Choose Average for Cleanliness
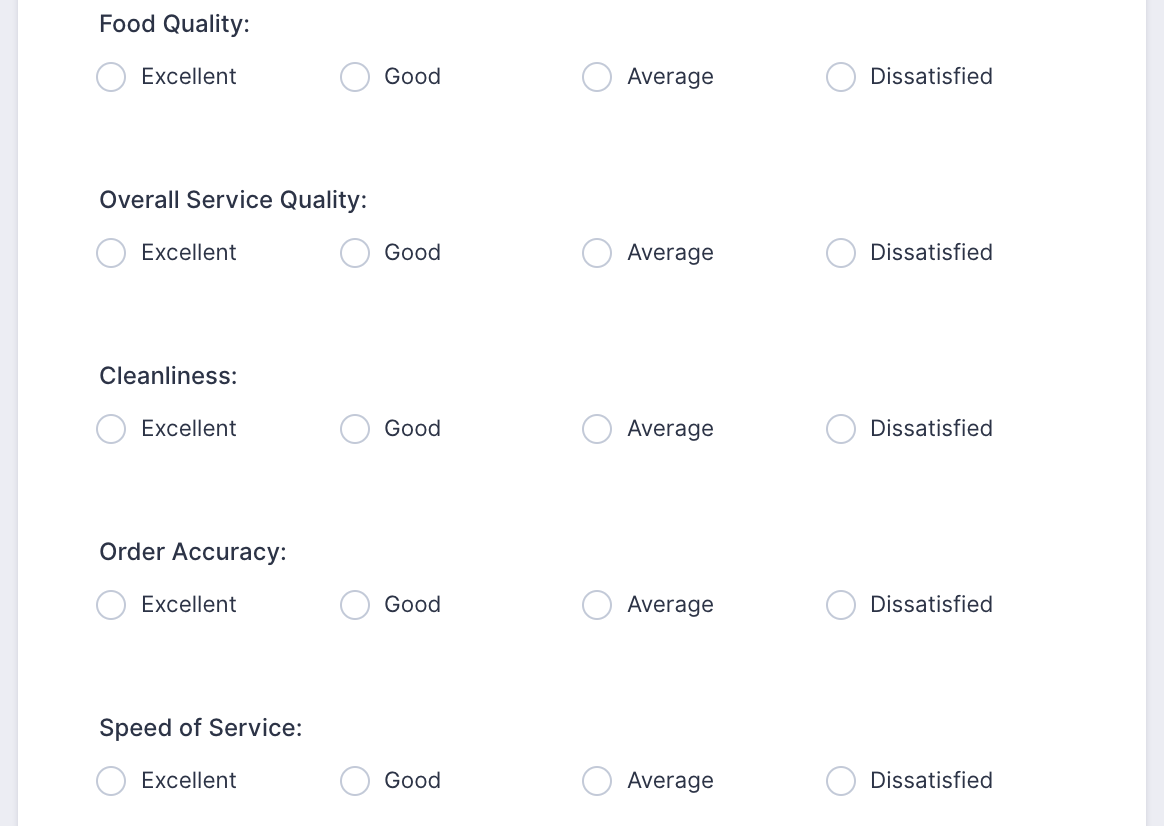The image size is (1164, 826). pos(597,429)
